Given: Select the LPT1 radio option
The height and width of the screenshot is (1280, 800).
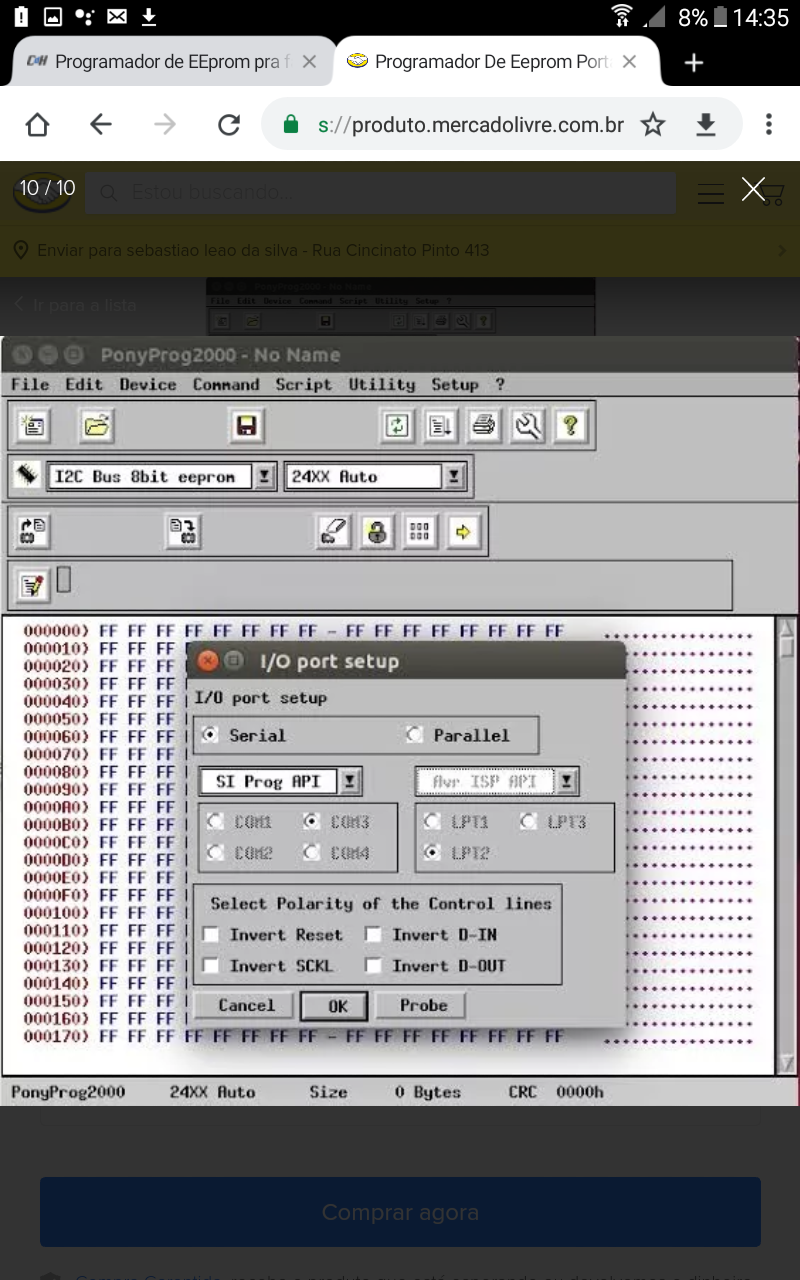Looking at the screenshot, I should (432, 822).
